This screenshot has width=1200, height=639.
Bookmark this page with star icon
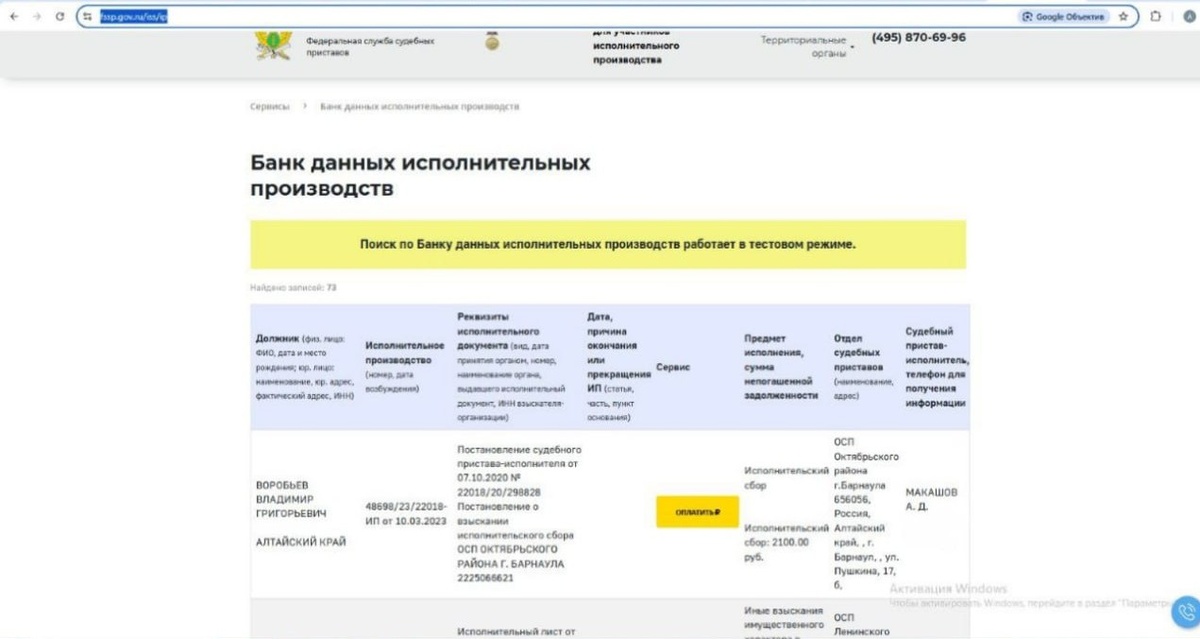click(x=1123, y=17)
